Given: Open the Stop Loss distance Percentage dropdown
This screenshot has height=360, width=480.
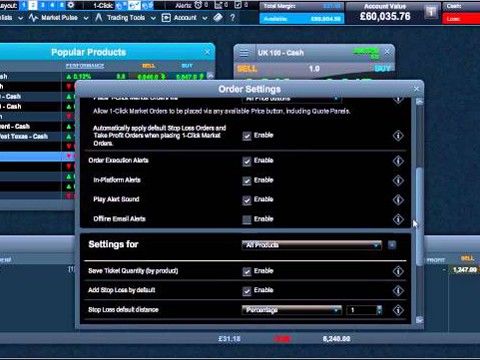Looking at the screenshot, I should [292, 310].
